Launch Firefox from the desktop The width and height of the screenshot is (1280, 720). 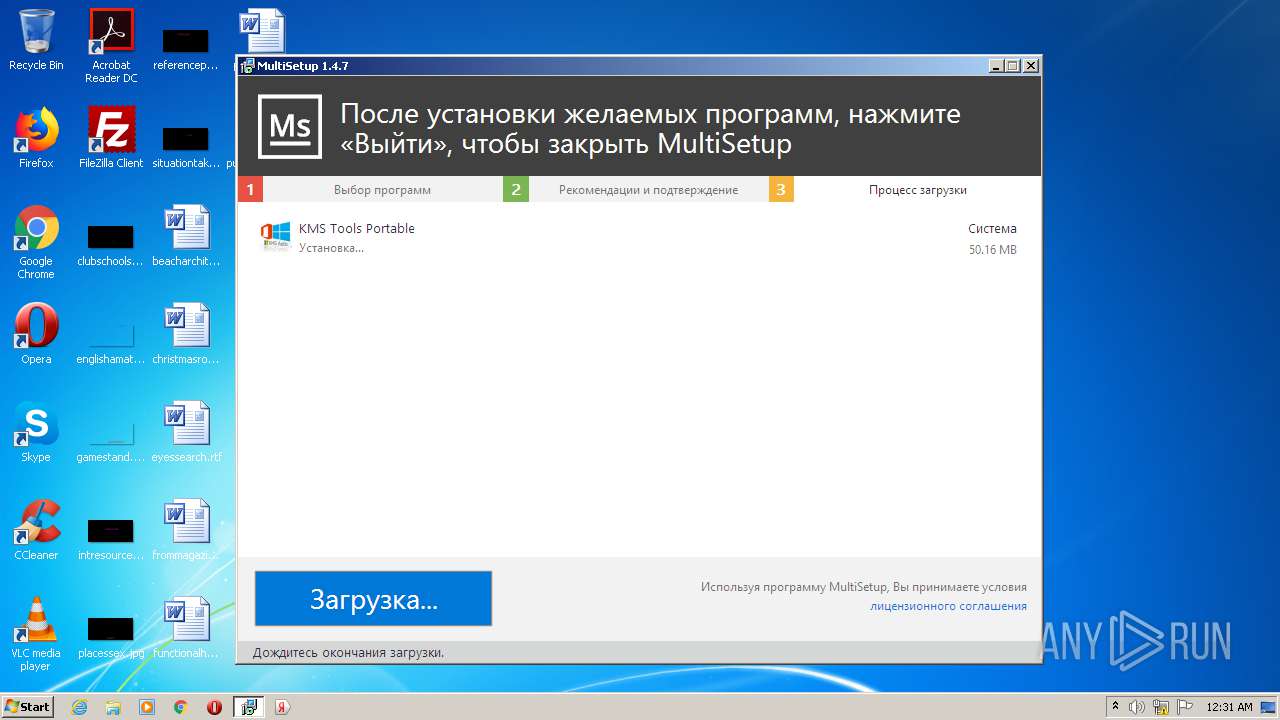tap(36, 138)
